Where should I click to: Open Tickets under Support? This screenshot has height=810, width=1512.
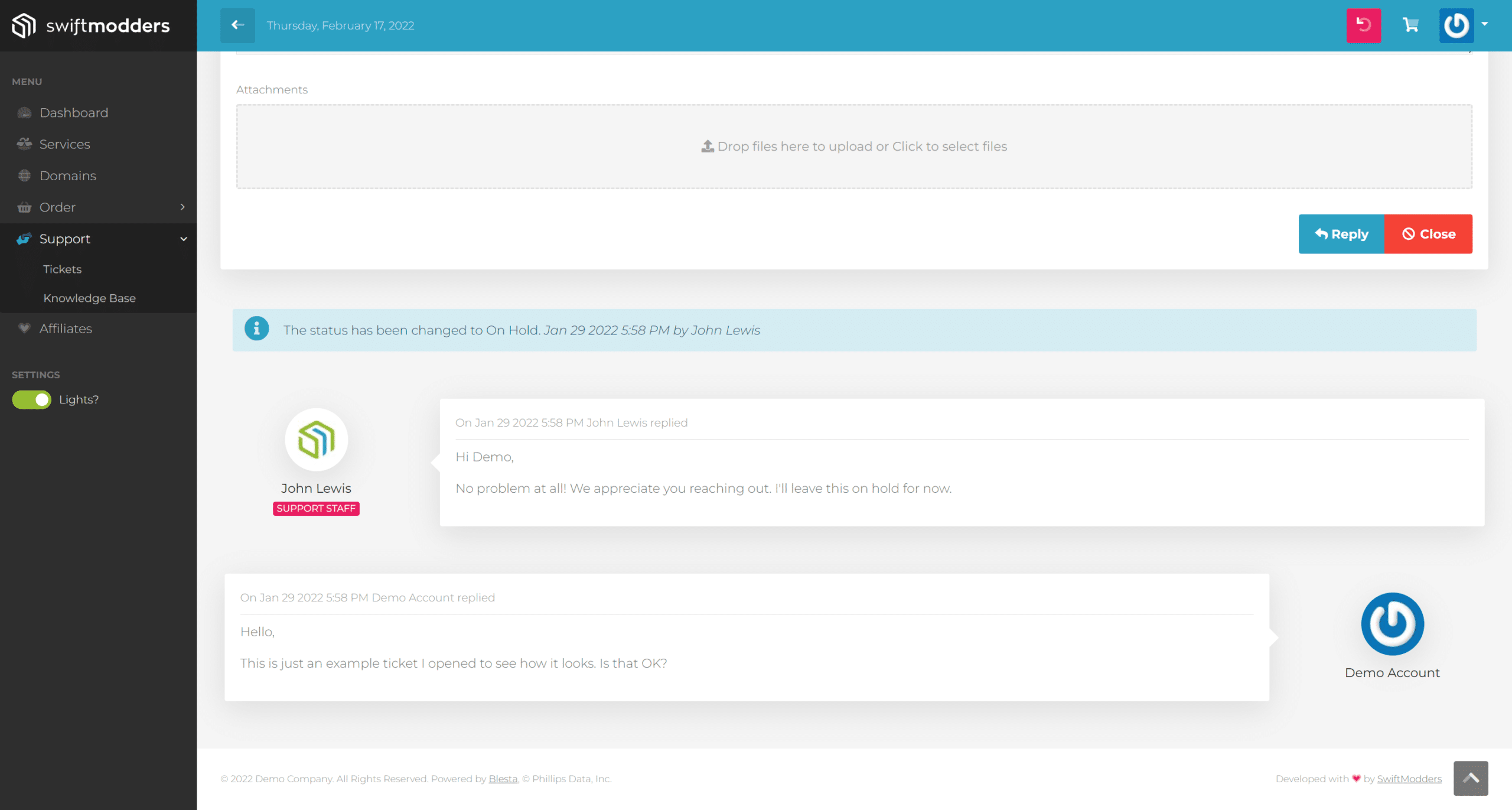pyautogui.click(x=62, y=269)
